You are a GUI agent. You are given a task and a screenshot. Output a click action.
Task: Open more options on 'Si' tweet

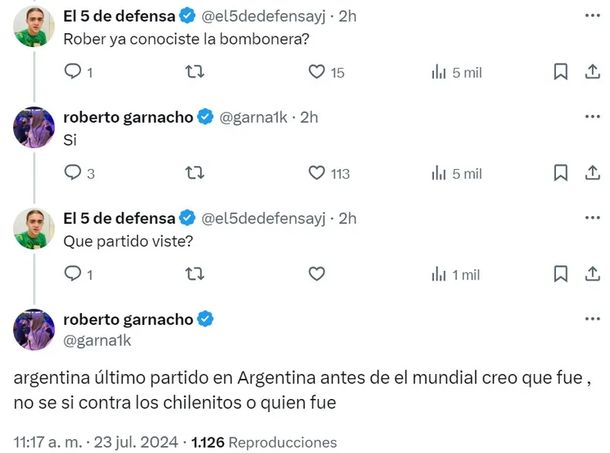[589, 117]
